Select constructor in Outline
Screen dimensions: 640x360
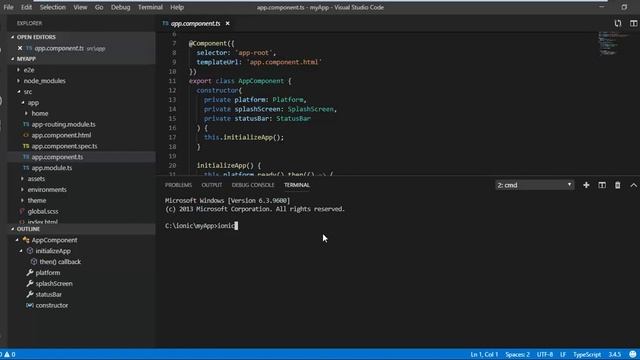pyautogui.click(x=52, y=305)
